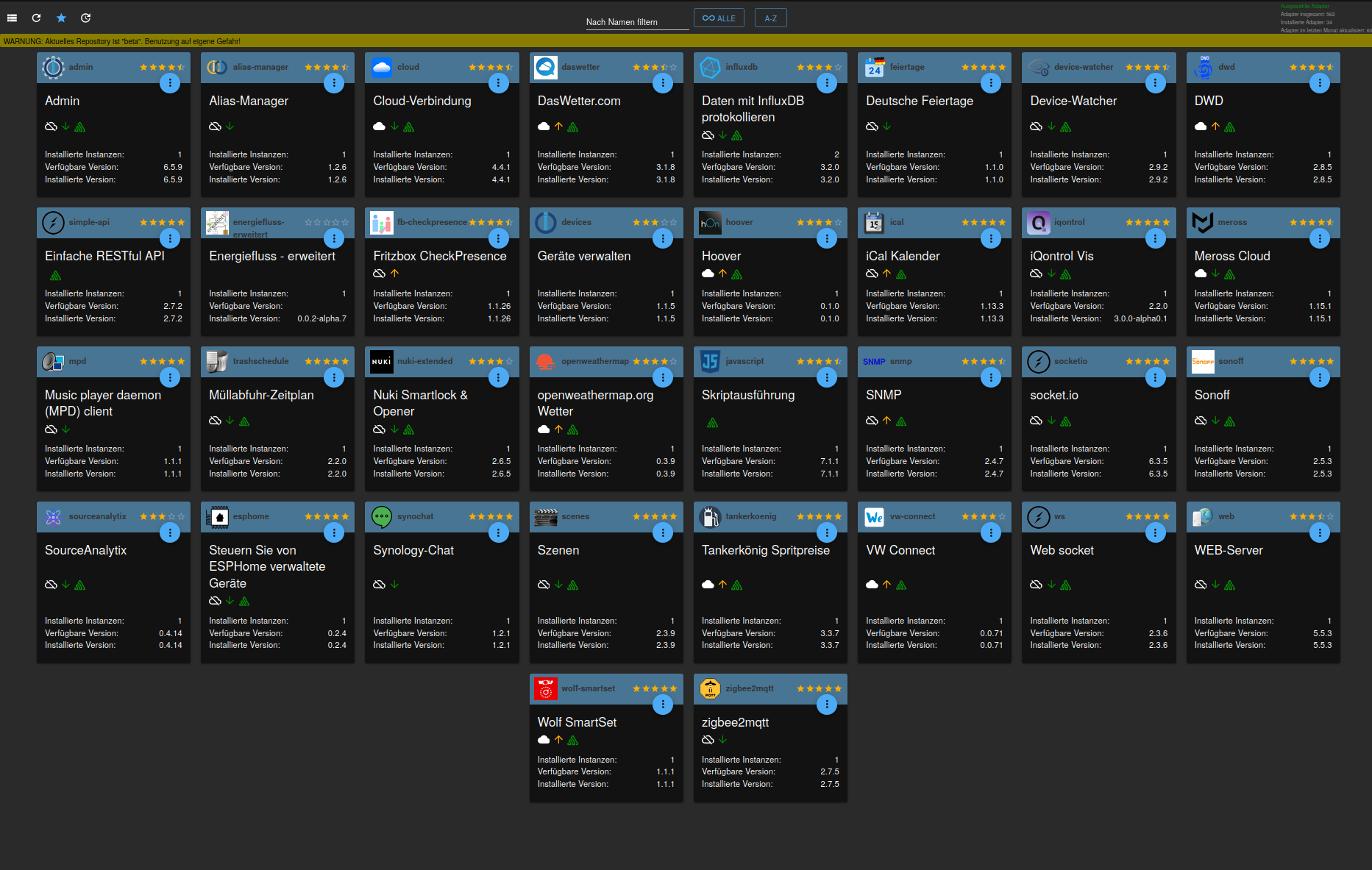Screen dimensions: 1372x870
Task: Click the iqontrol adapter icon
Action: tap(1039, 222)
